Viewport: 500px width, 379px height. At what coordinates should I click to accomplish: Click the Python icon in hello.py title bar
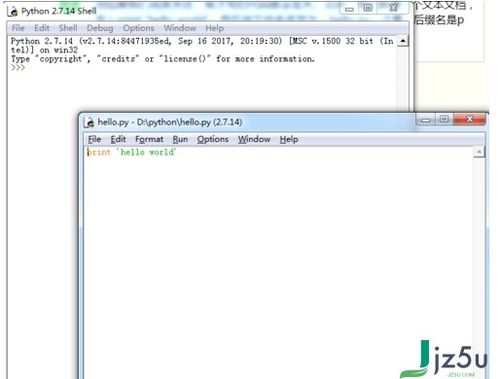pos(89,122)
